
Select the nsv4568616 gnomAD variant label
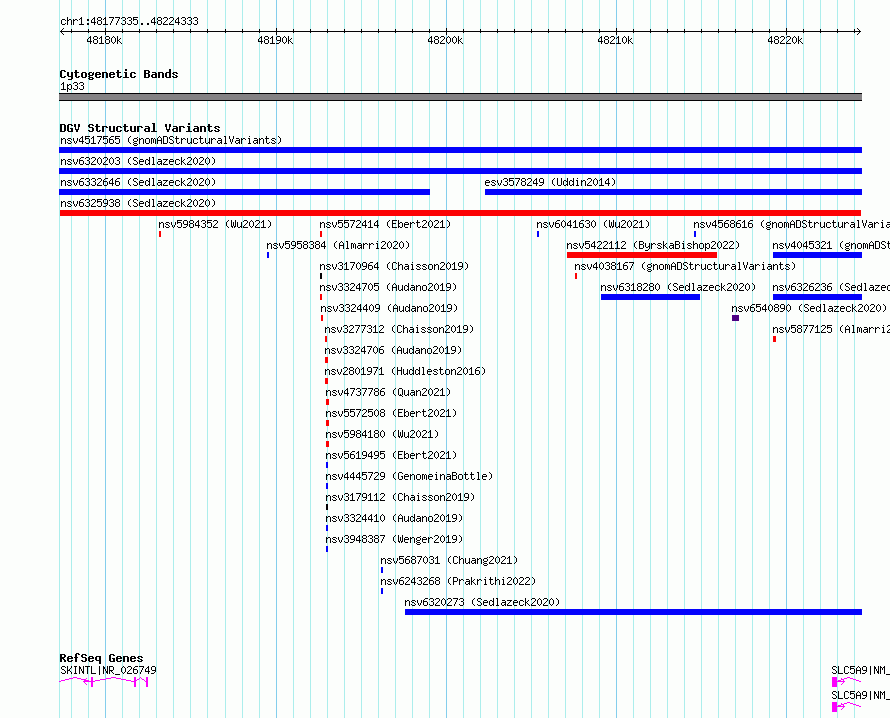pyautogui.click(x=791, y=224)
